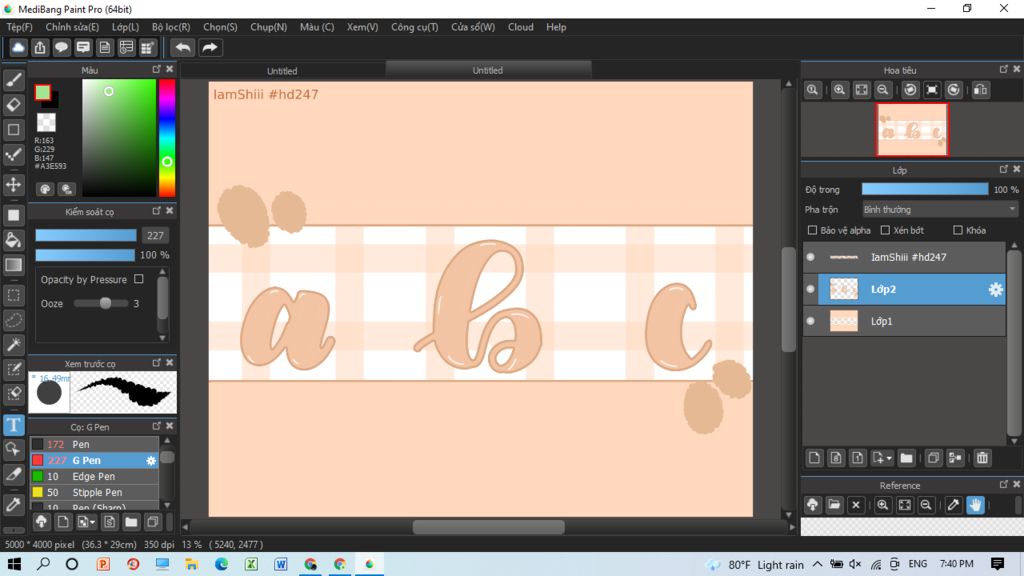Select the Move tool
This screenshot has height=576, width=1024.
pyautogui.click(x=13, y=185)
